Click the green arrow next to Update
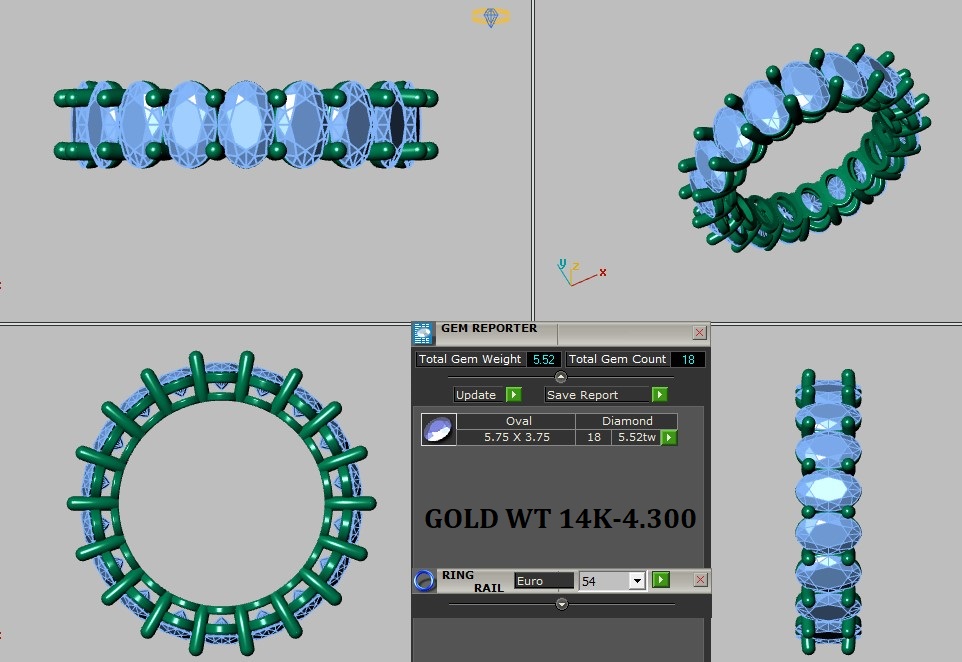Viewport: 962px width, 662px height. pyautogui.click(x=514, y=395)
